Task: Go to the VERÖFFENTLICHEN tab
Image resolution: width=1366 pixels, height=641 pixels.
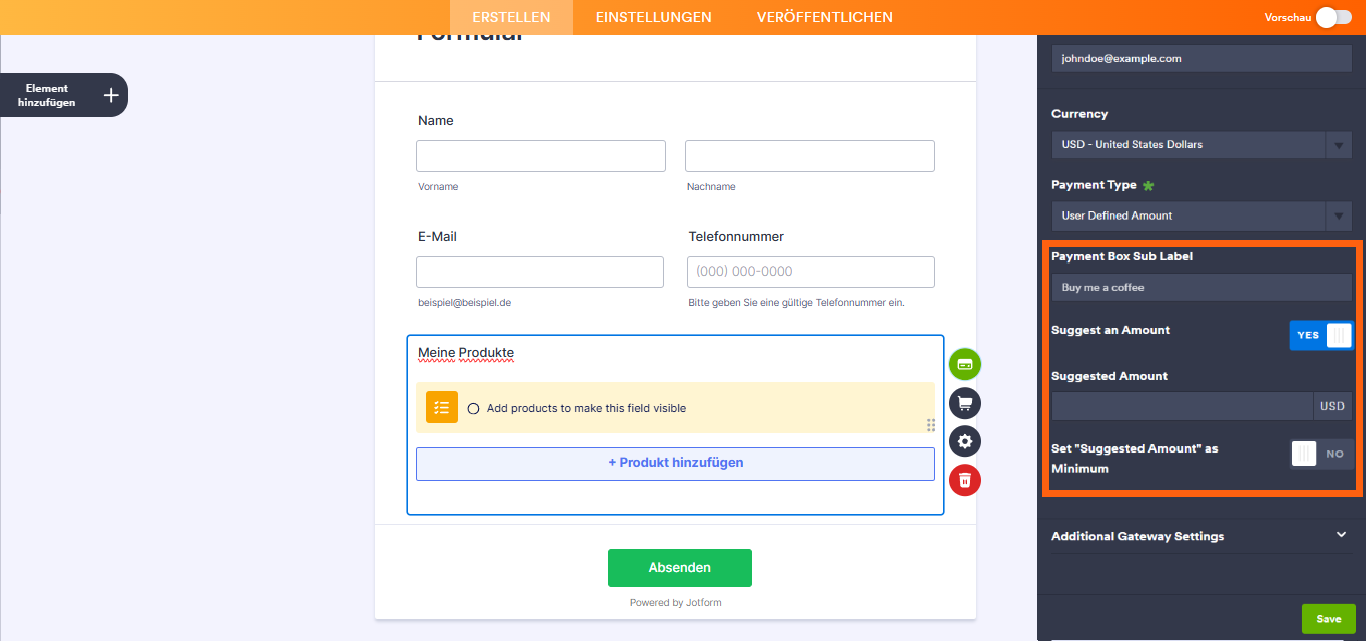Action: coord(825,17)
